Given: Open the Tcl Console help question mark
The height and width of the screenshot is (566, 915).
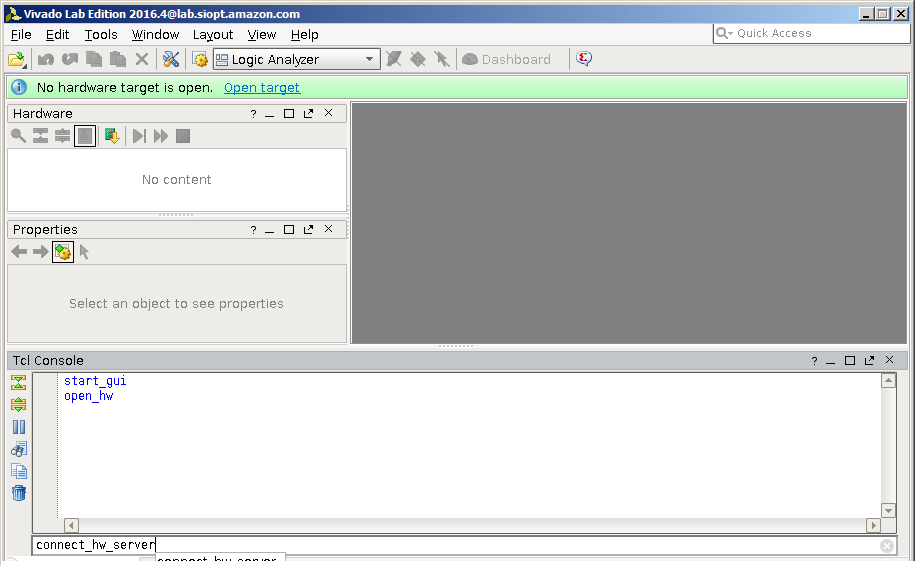Looking at the screenshot, I should point(814,361).
